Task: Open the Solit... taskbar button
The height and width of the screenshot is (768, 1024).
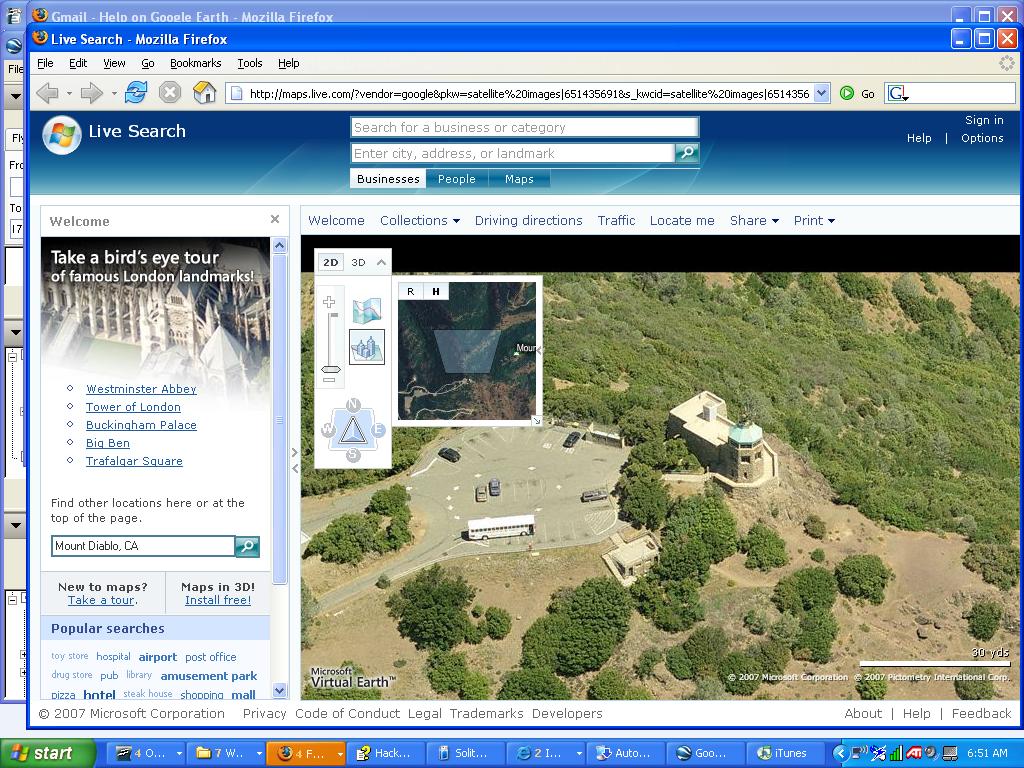Action: 465,753
